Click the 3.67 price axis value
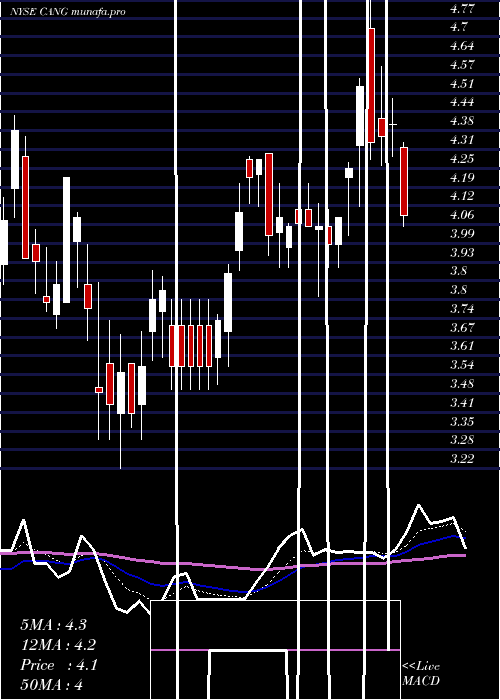 tap(462, 328)
